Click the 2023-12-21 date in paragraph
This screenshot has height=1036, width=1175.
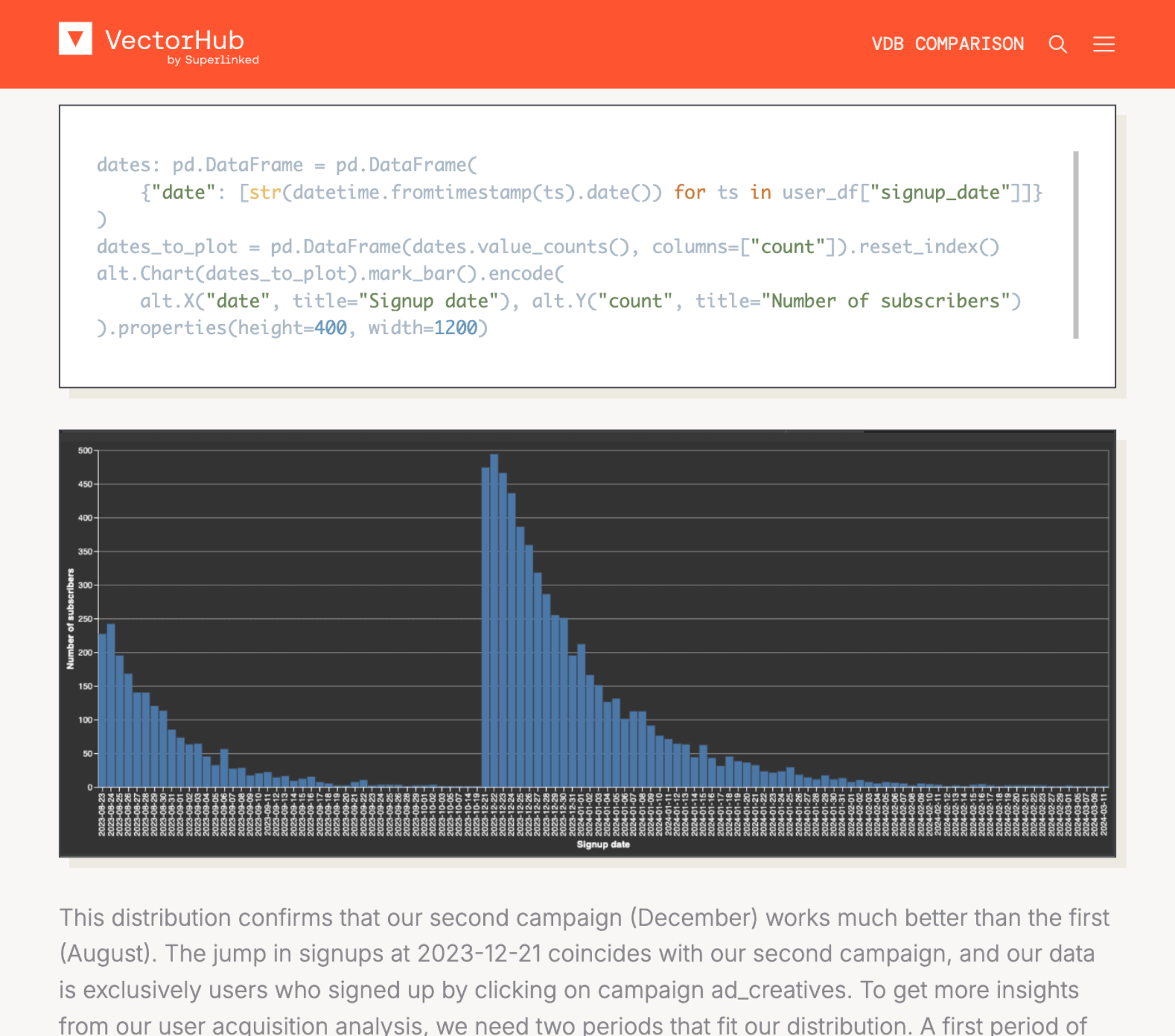(479, 954)
